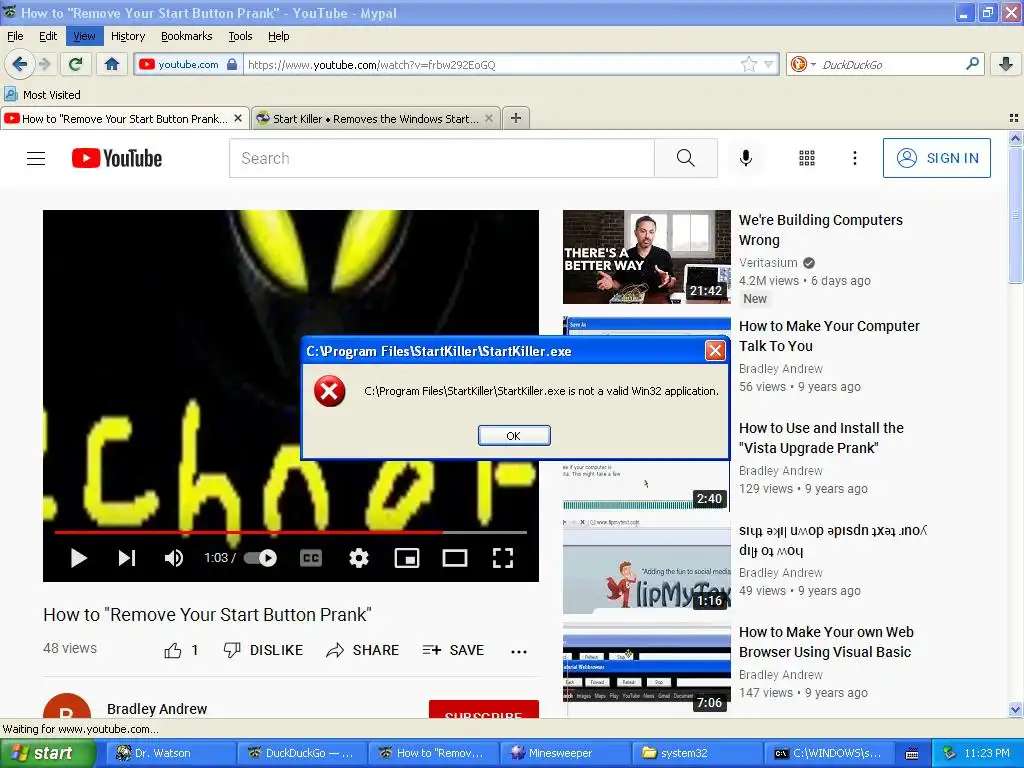Toggle closed captions CC button
This screenshot has height=768, width=1024.
pos(311,558)
